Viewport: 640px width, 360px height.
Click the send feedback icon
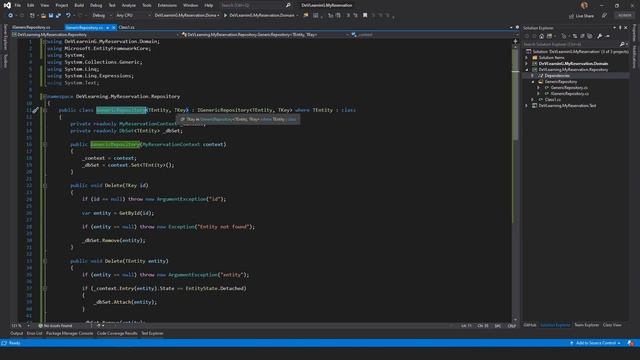(604, 16)
